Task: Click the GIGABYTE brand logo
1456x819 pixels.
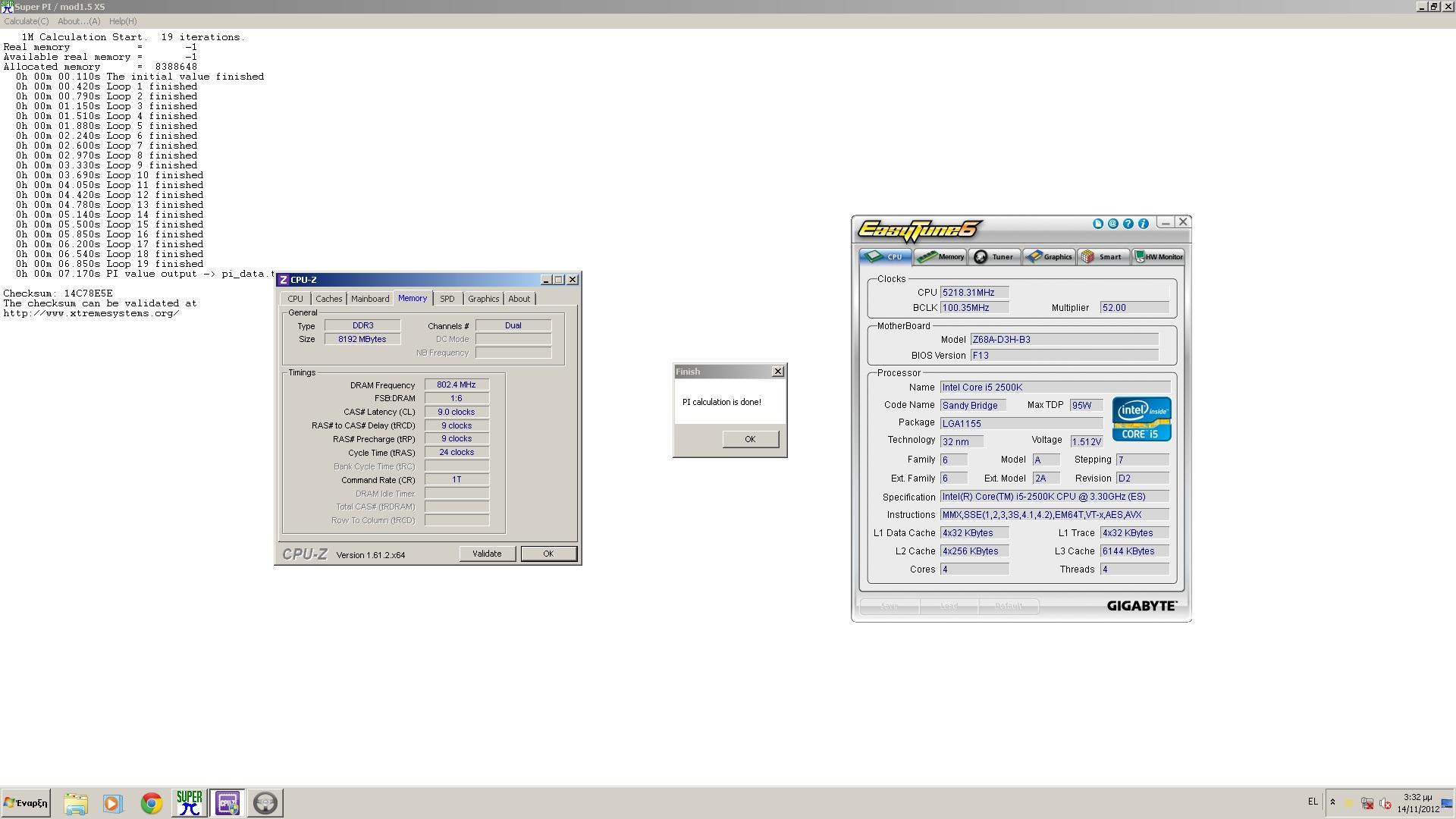Action: (1141, 606)
